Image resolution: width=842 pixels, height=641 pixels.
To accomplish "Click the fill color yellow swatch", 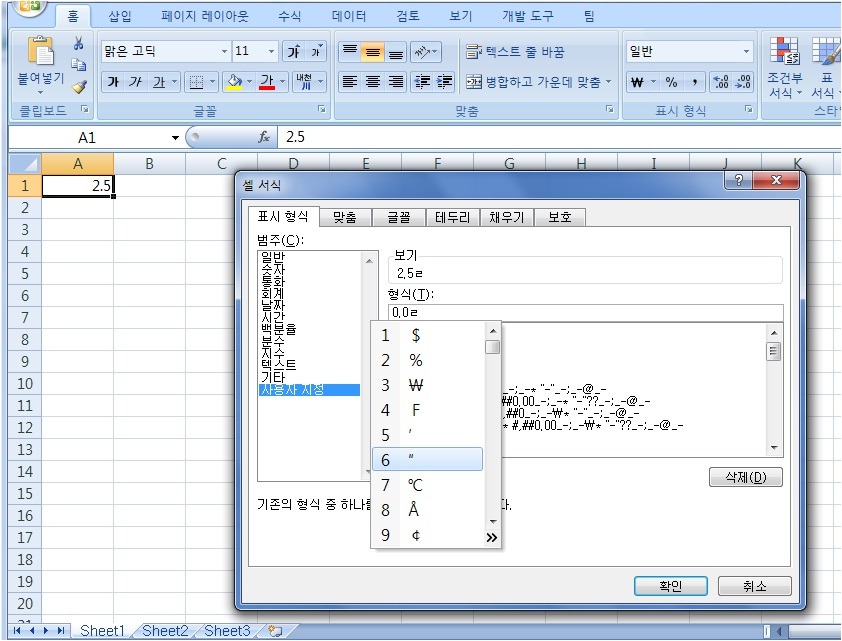I will 234,82.
